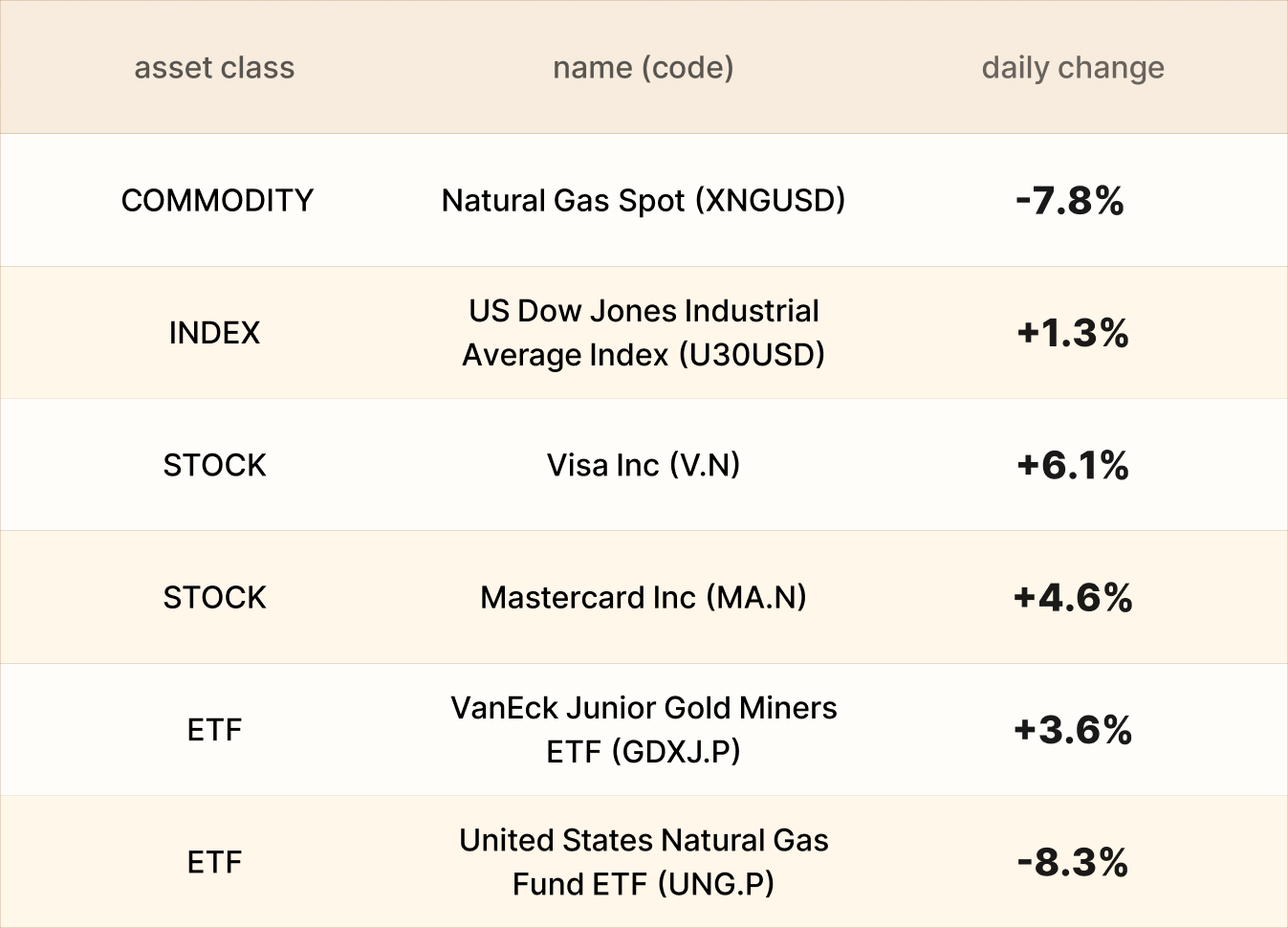Click the +6.1% daily change value
Screen dimensions: 1288x928
tap(1072, 465)
